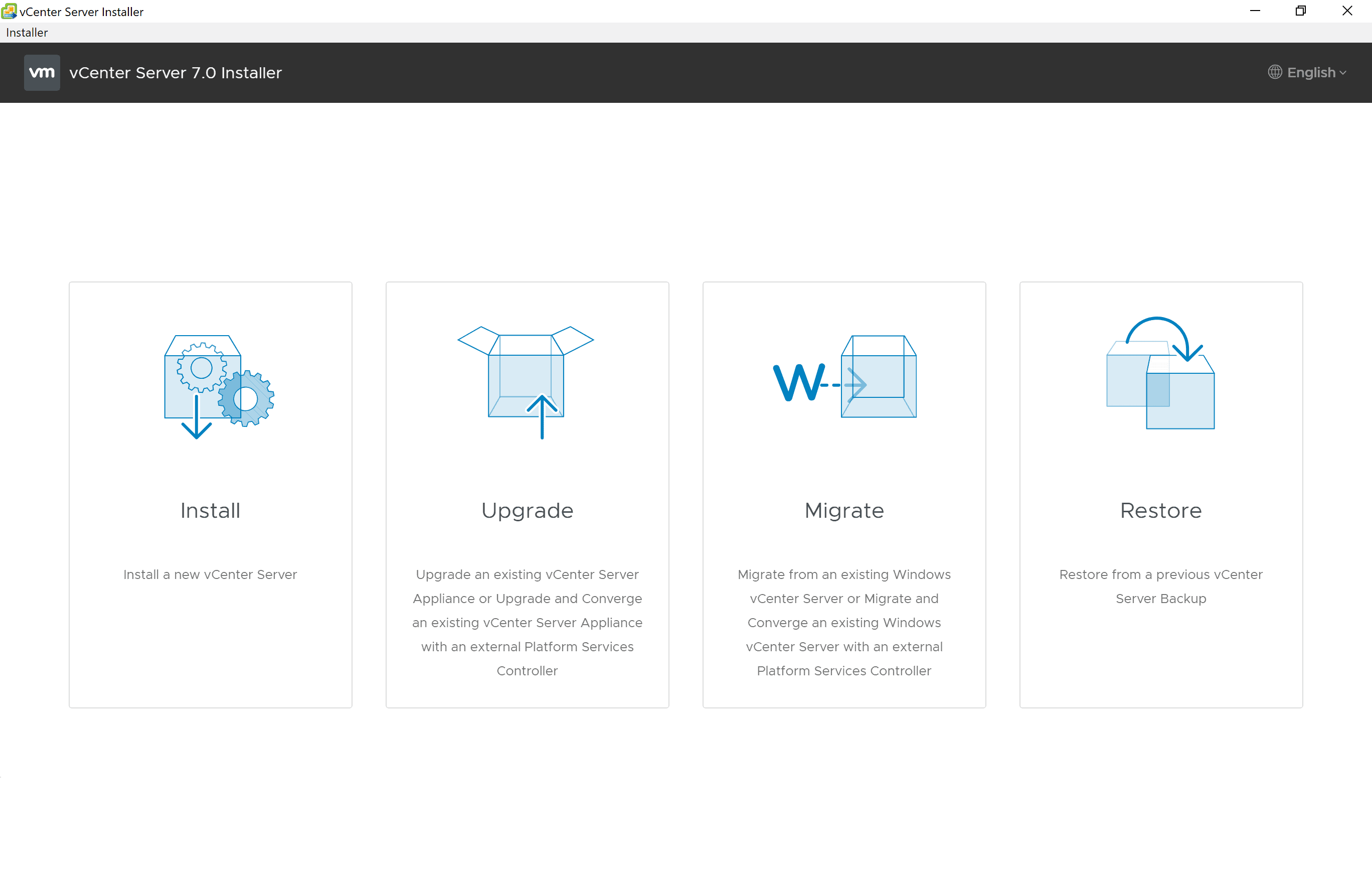This screenshot has height=875, width=1372.
Task: Click 'Upgrade an existing vCenter Server' description line
Action: tap(527, 574)
